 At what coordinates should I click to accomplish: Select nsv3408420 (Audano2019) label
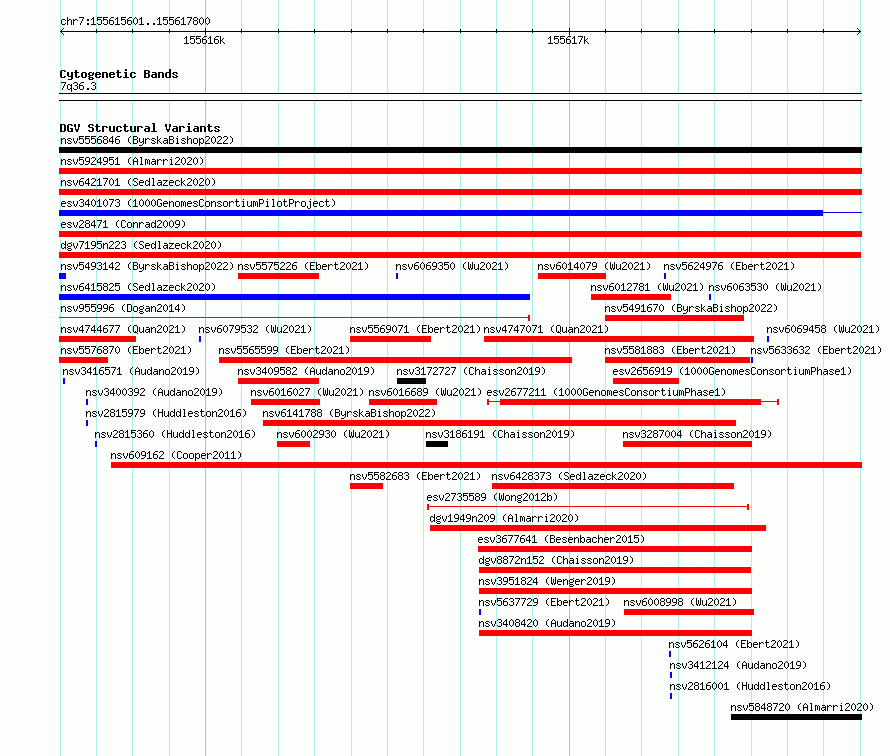click(x=547, y=623)
